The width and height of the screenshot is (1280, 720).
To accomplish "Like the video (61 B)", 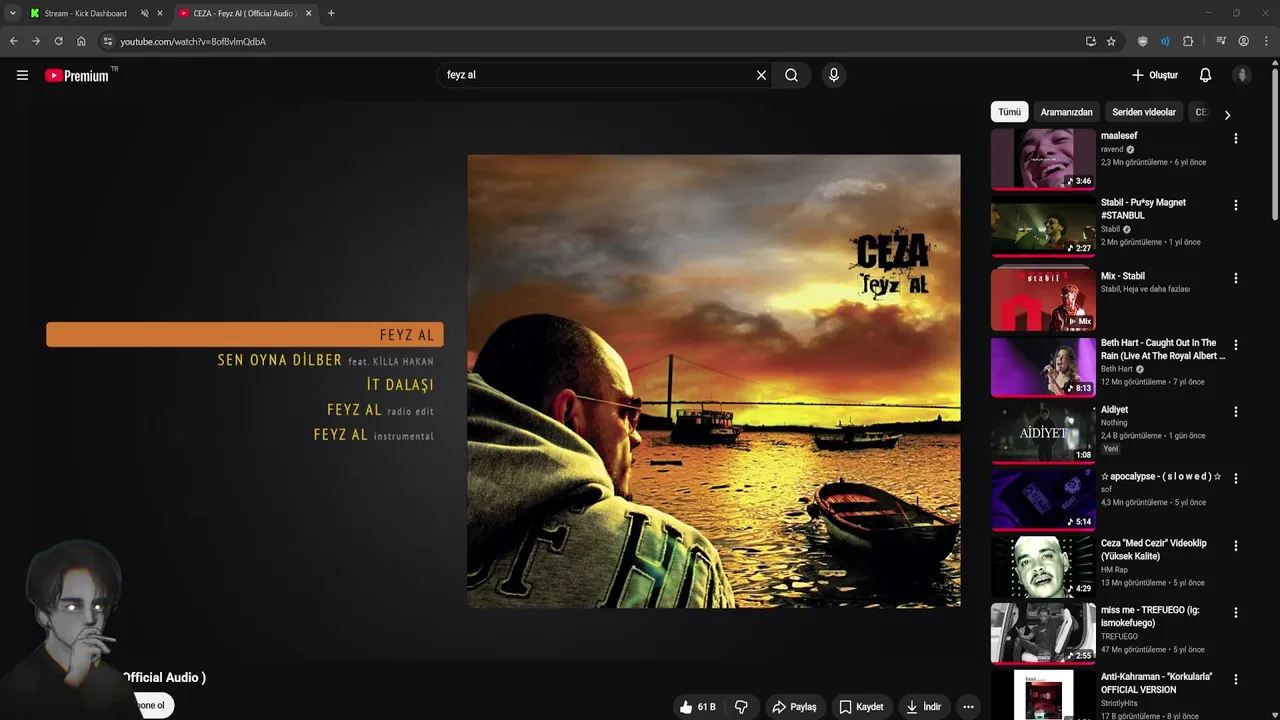I will pos(699,707).
